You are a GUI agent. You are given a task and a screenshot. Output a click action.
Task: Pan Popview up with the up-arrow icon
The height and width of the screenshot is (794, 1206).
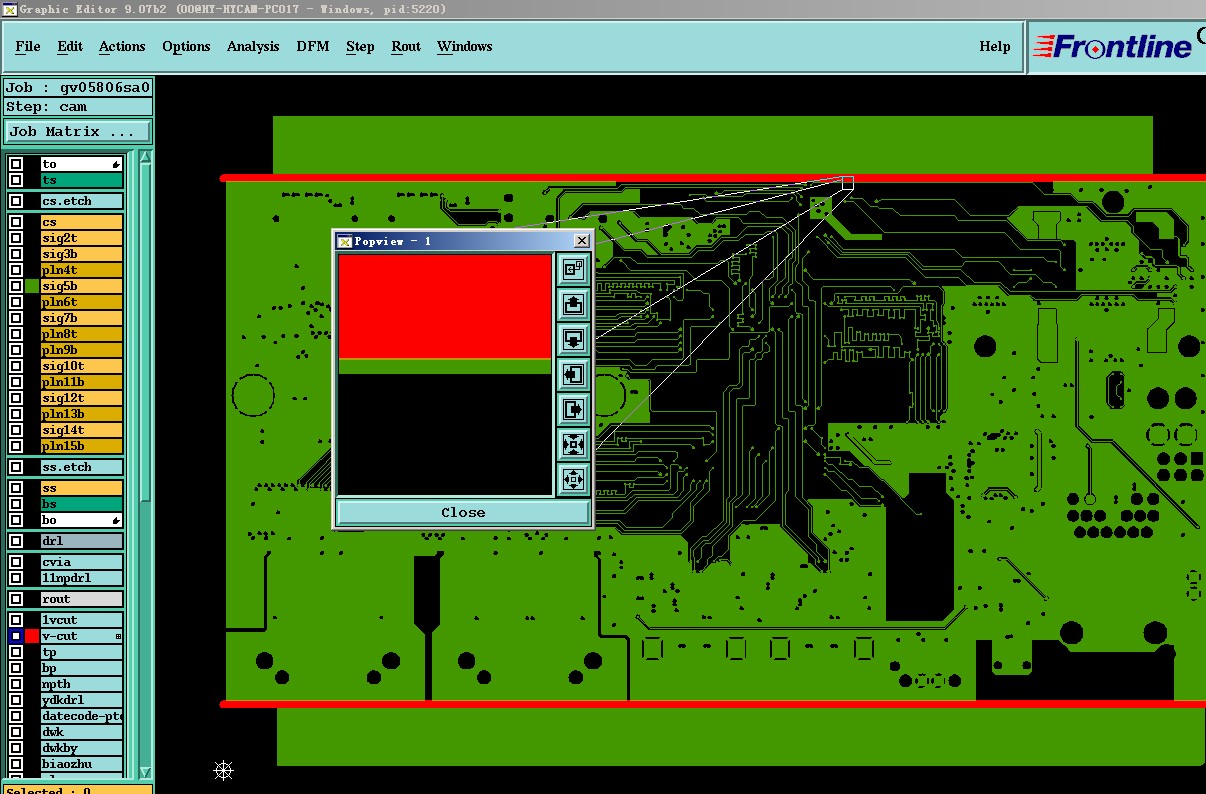pos(573,304)
